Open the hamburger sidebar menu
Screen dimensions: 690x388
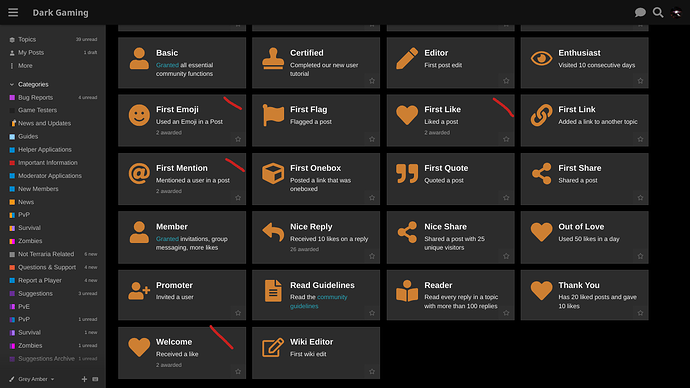[13, 12]
